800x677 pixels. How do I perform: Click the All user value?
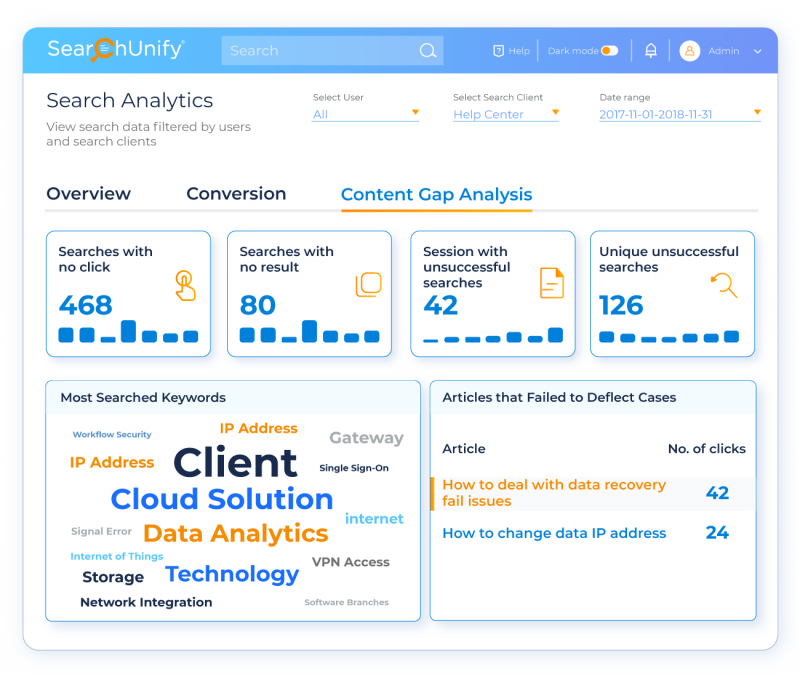click(x=320, y=115)
